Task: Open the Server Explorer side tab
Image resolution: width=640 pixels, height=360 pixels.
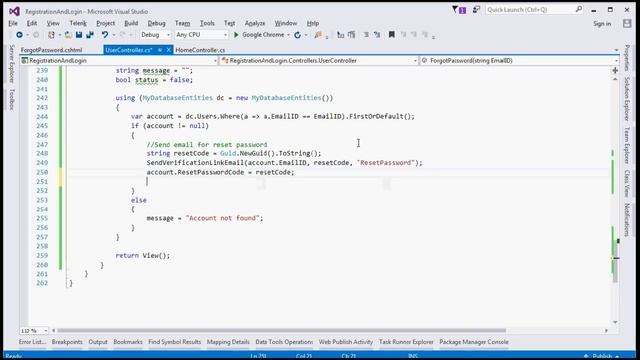Action: click(12, 64)
